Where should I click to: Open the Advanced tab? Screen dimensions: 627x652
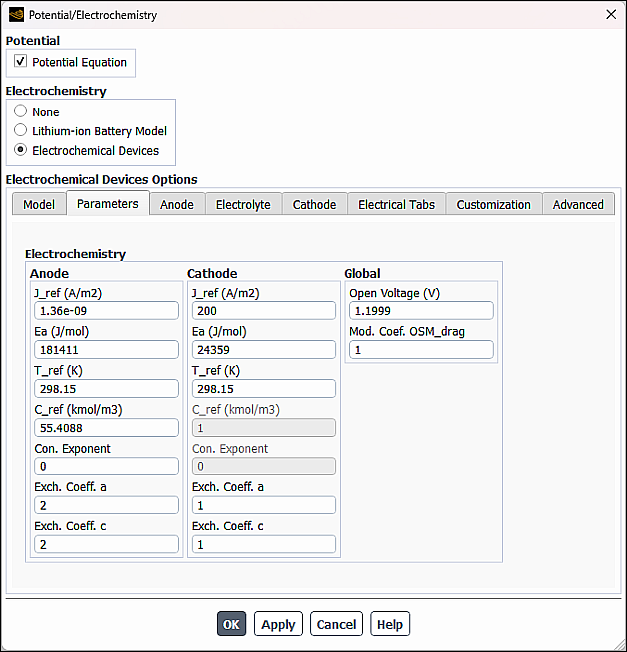(578, 204)
